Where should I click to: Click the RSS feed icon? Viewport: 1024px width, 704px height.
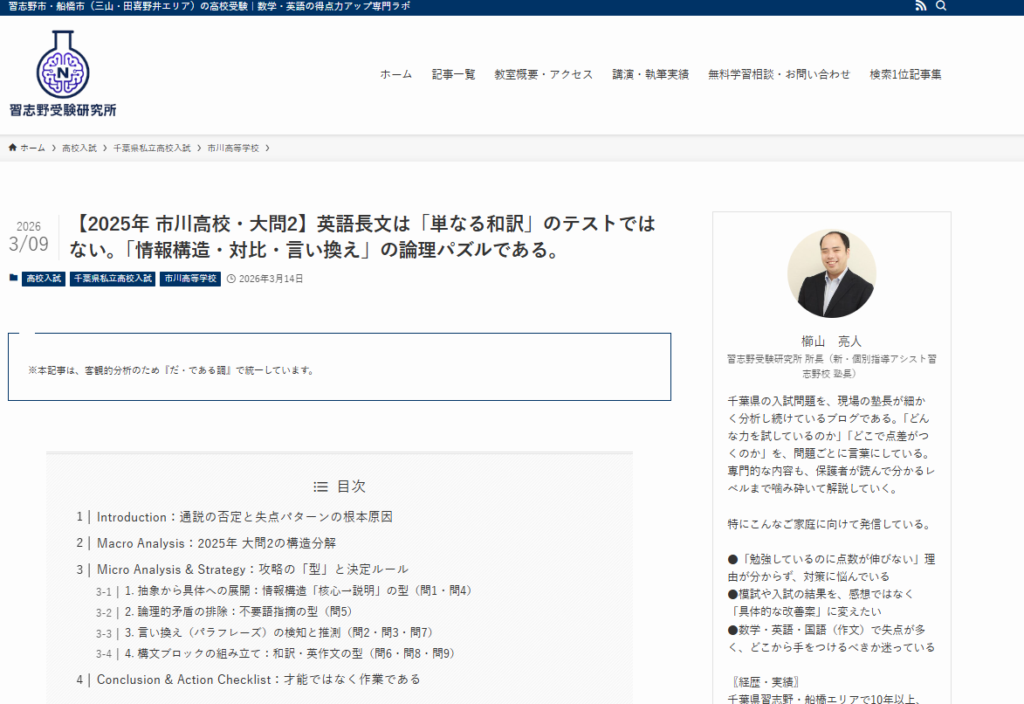tap(920, 7)
